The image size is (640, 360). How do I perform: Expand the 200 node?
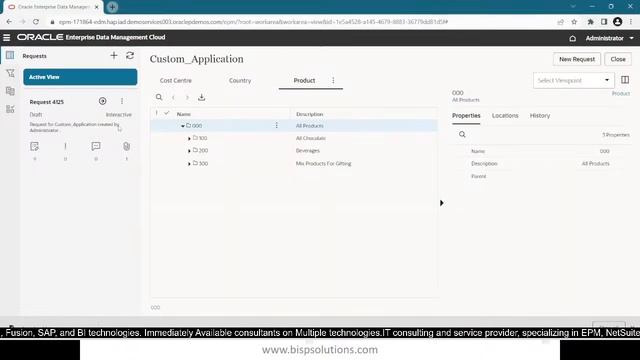click(x=189, y=151)
